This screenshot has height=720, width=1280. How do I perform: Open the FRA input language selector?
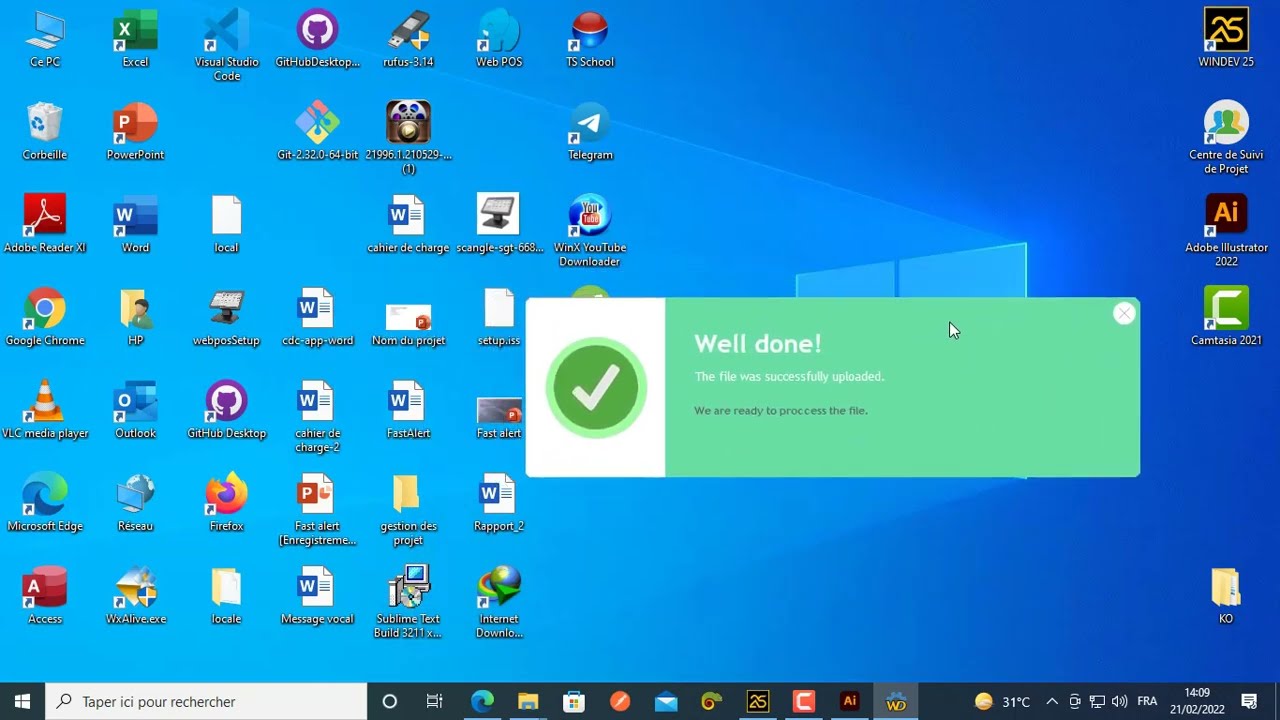pyautogui.click(x=1148, y=701)
